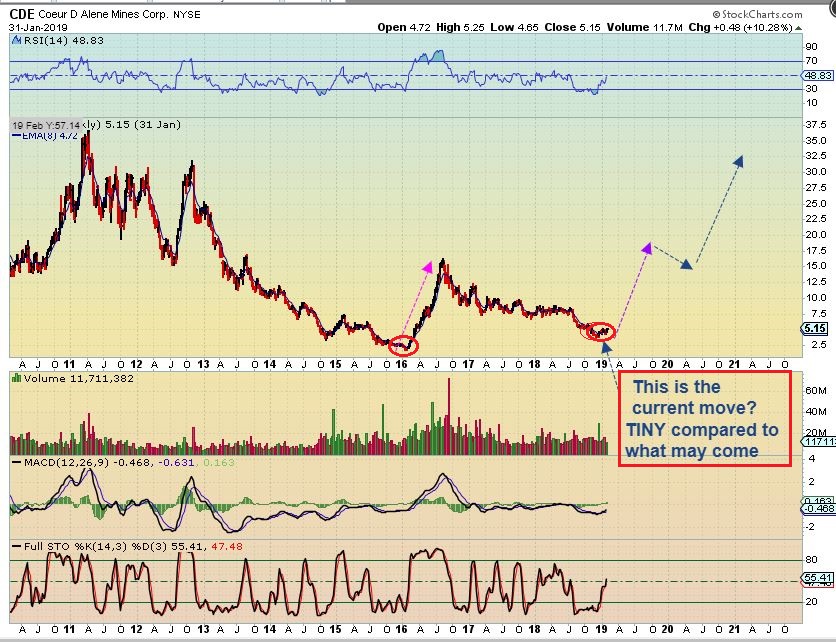The height and width of the screenshot is (642, 836).
Task: Click the volume bars icon before the Volume legend
Action: [17, 379]
